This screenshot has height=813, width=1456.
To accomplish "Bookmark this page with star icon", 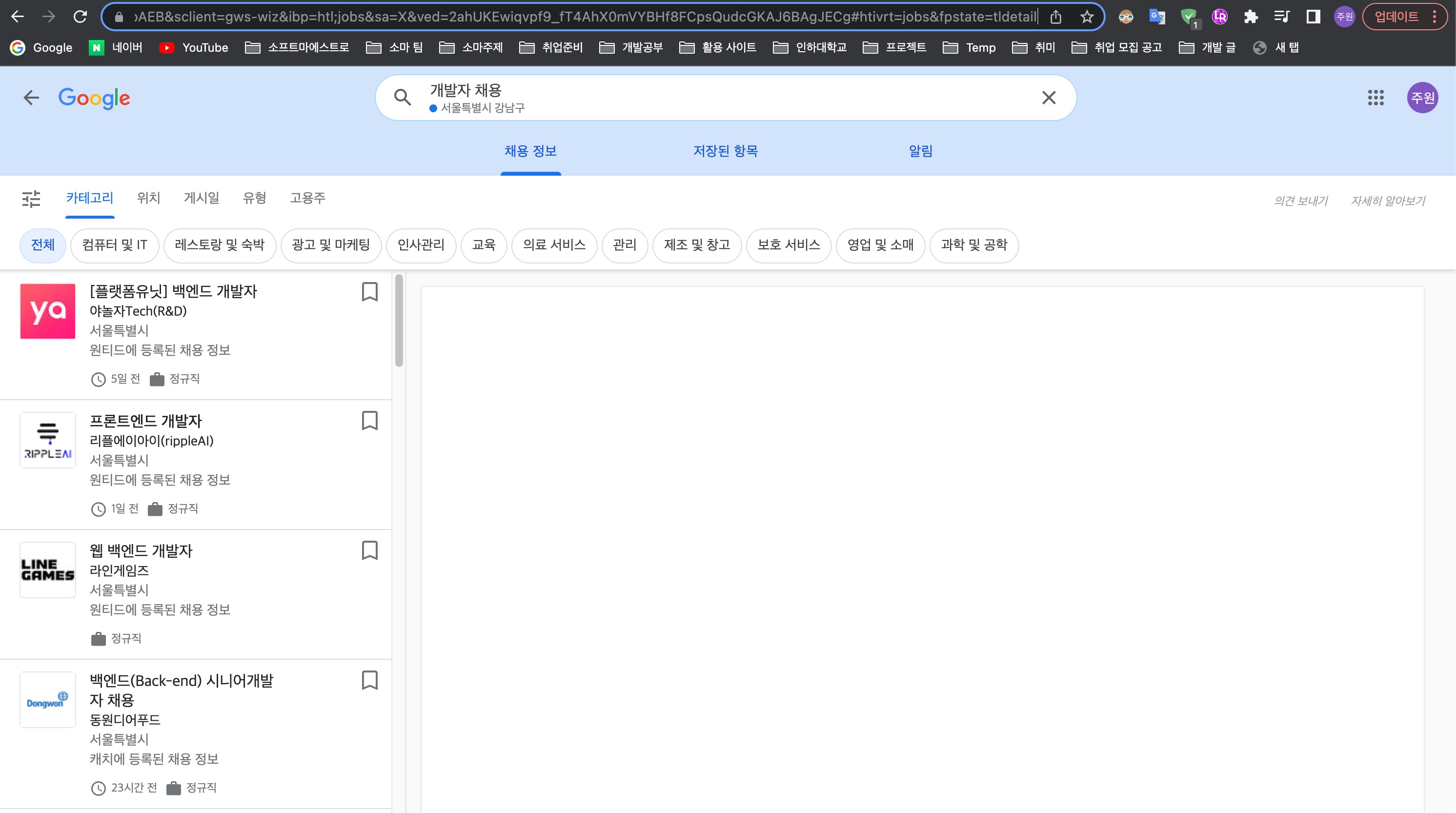I will tap(1086, 17).
